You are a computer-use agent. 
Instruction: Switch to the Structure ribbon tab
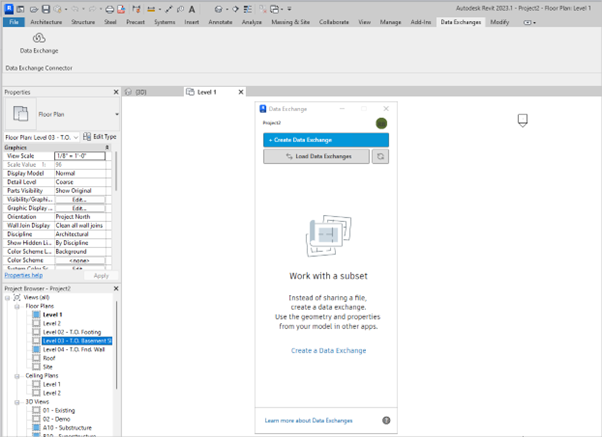click(83, 22)
